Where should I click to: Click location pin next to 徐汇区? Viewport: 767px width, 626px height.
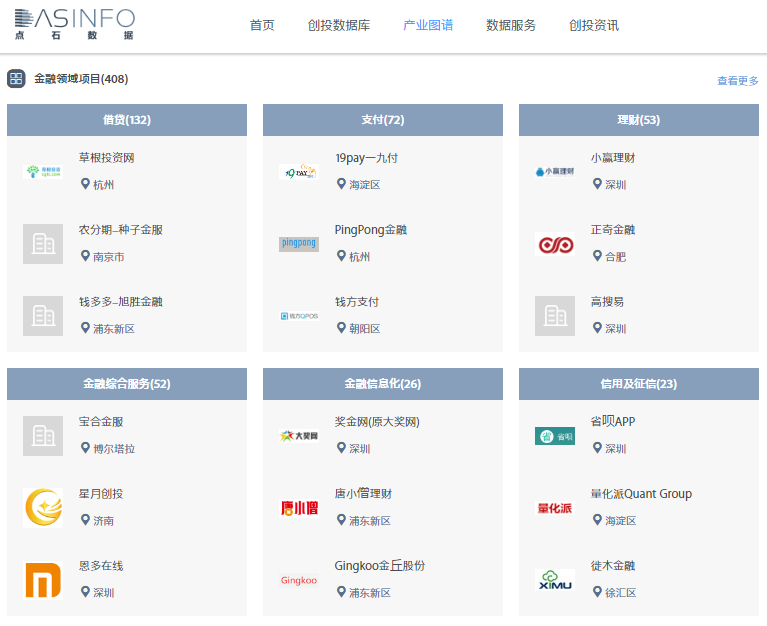(x=597, y=592)
